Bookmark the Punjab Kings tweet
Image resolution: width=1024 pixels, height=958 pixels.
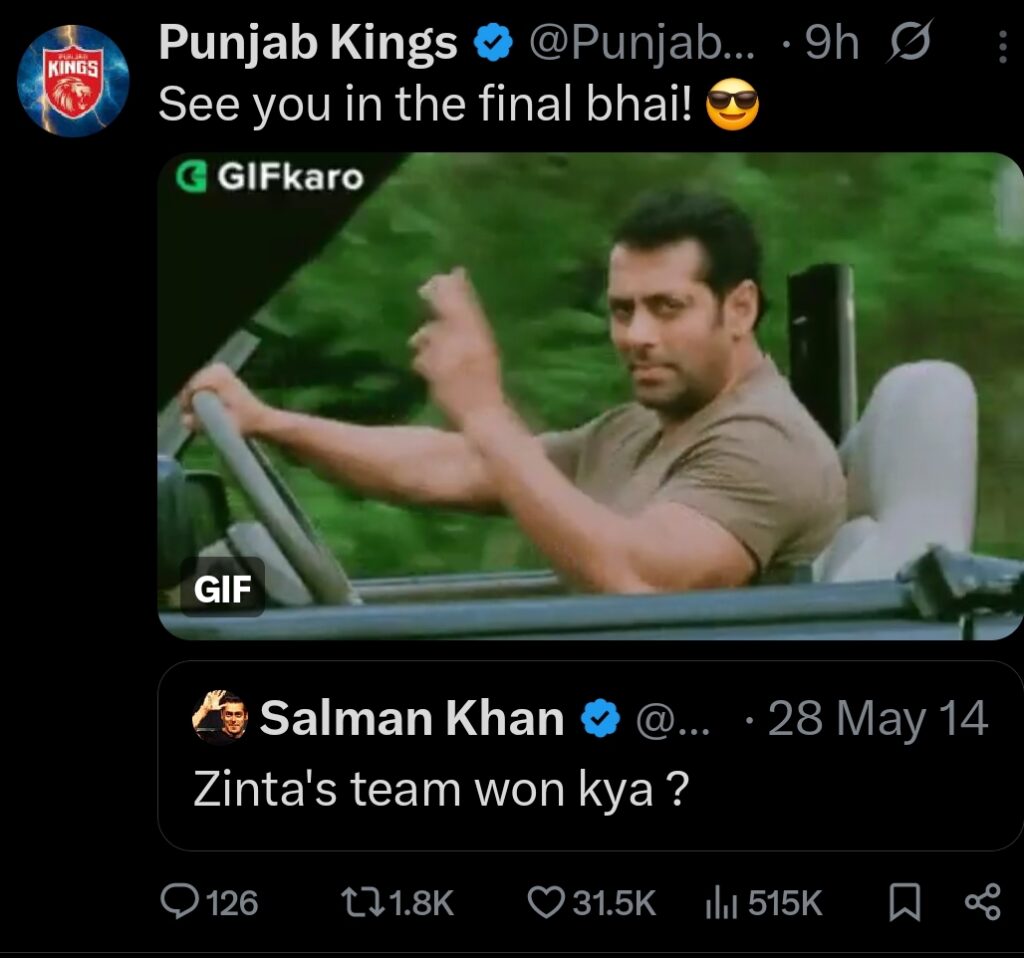click(904, 903)
